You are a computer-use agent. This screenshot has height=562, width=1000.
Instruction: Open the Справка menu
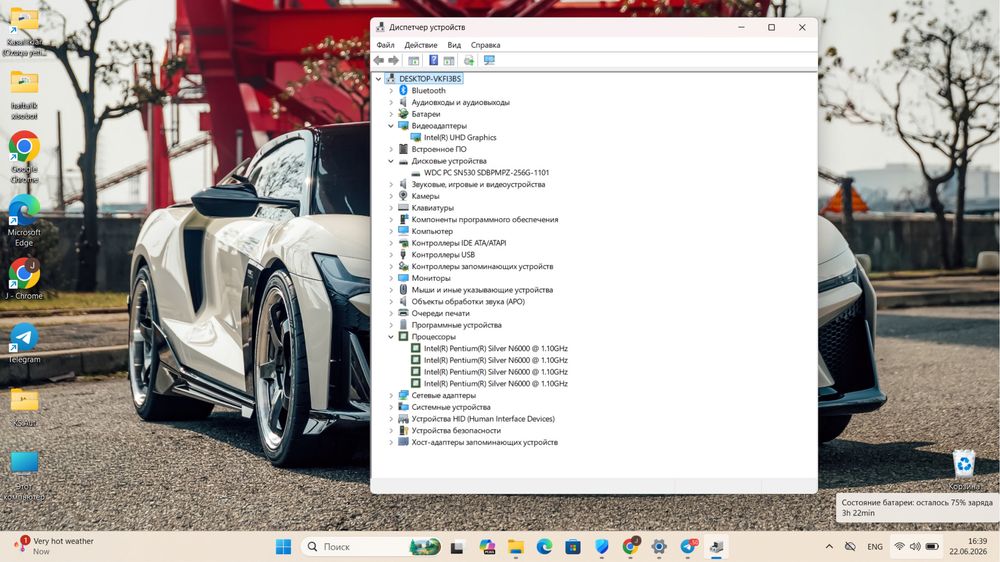(x=485, y=45)
